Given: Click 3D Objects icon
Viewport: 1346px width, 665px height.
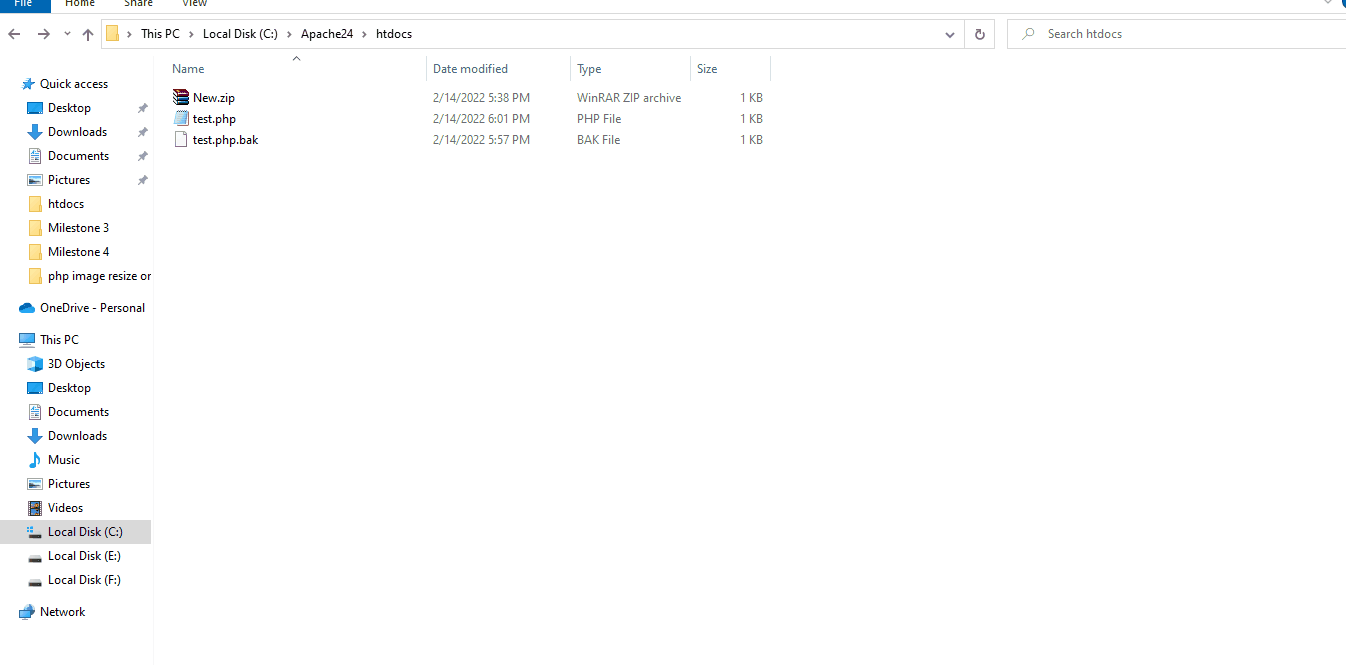Looking at the screenshot, I should pyautogui.click(x=35, y=364).
